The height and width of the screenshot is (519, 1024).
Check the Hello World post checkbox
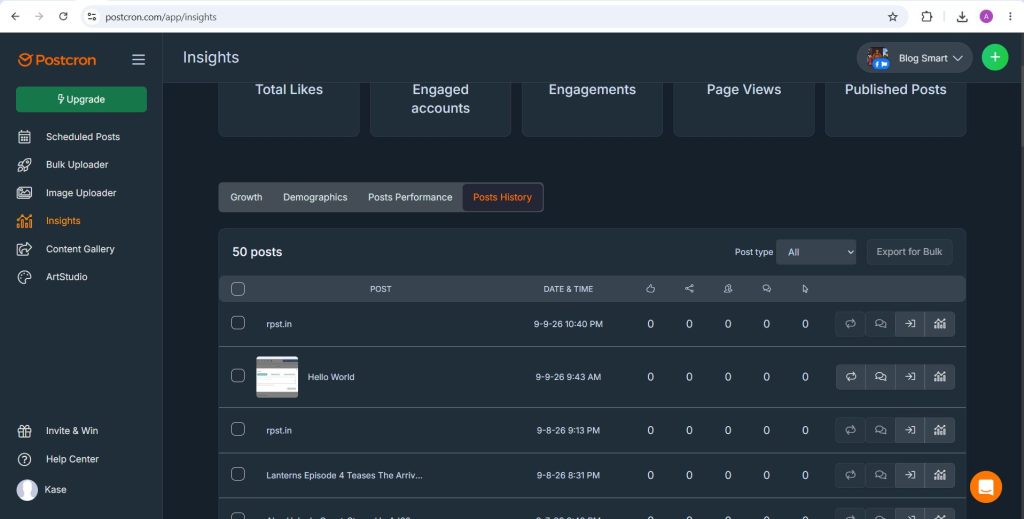[238, 375]
